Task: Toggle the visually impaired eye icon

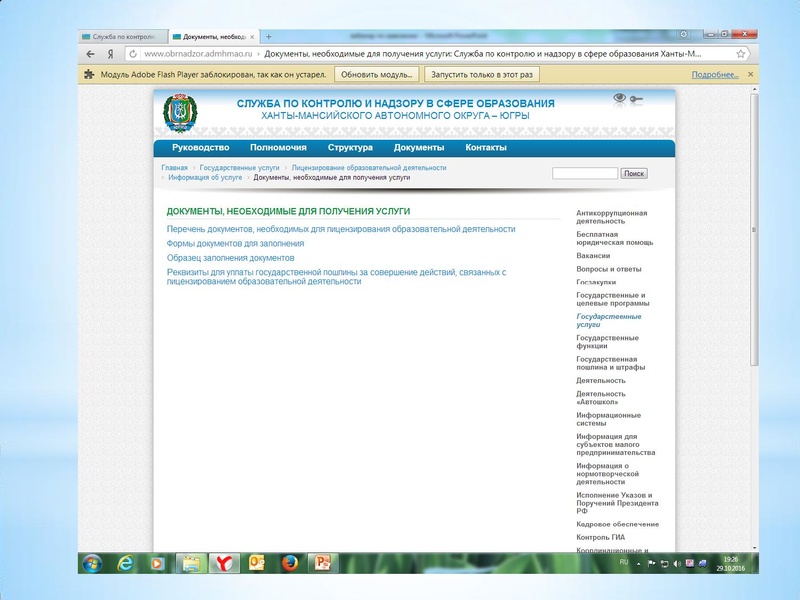Action: 620,98
